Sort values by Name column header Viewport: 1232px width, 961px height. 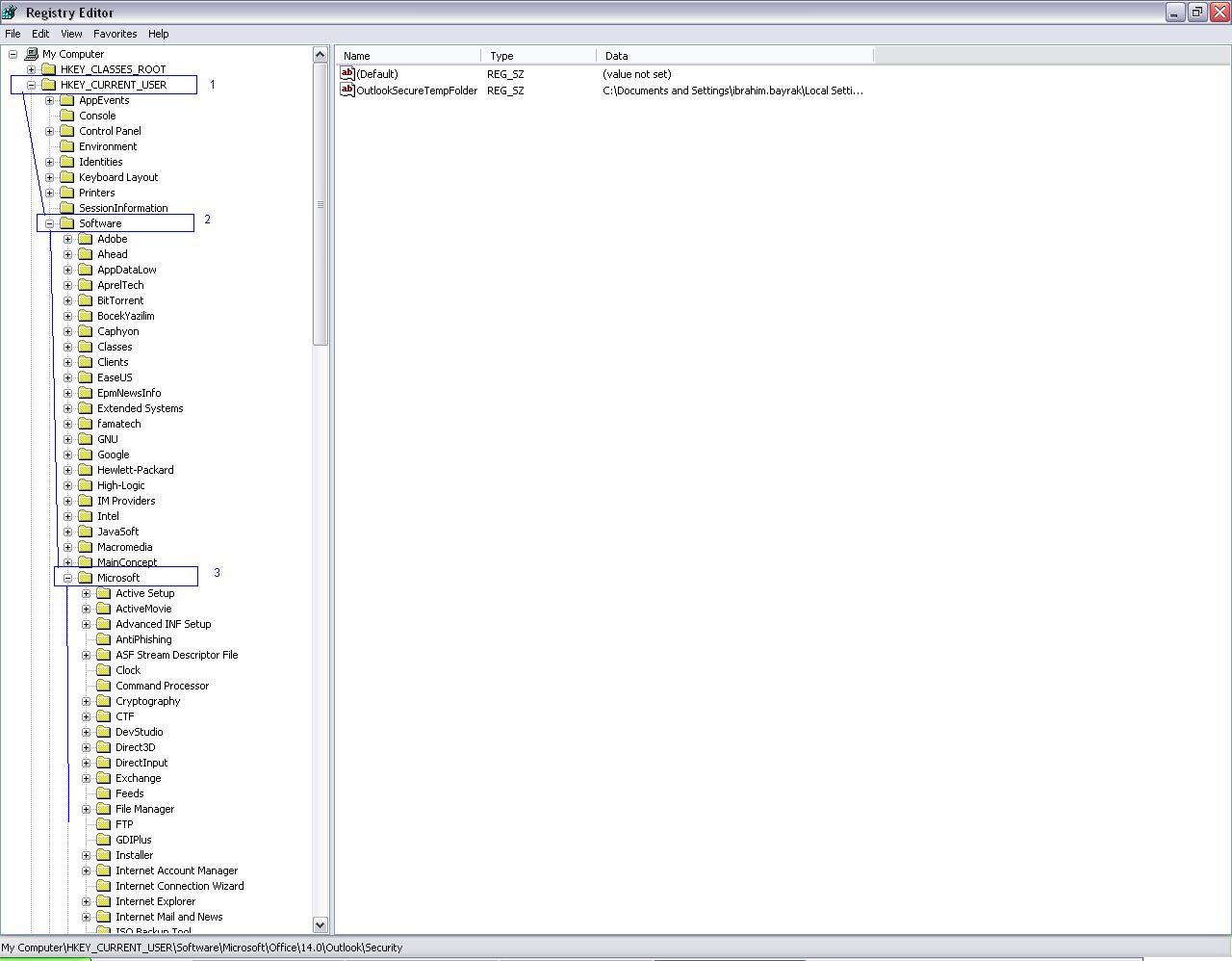(x=408, y=56)
